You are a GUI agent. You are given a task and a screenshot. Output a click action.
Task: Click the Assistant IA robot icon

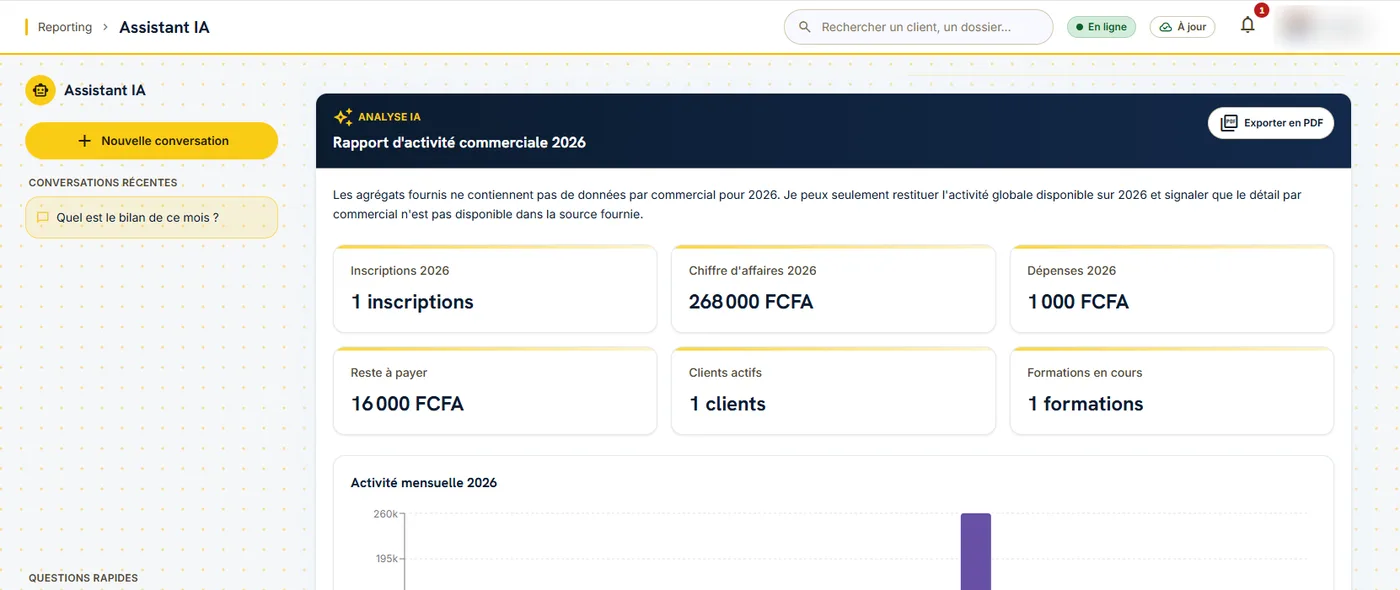[x=40, y=90]
